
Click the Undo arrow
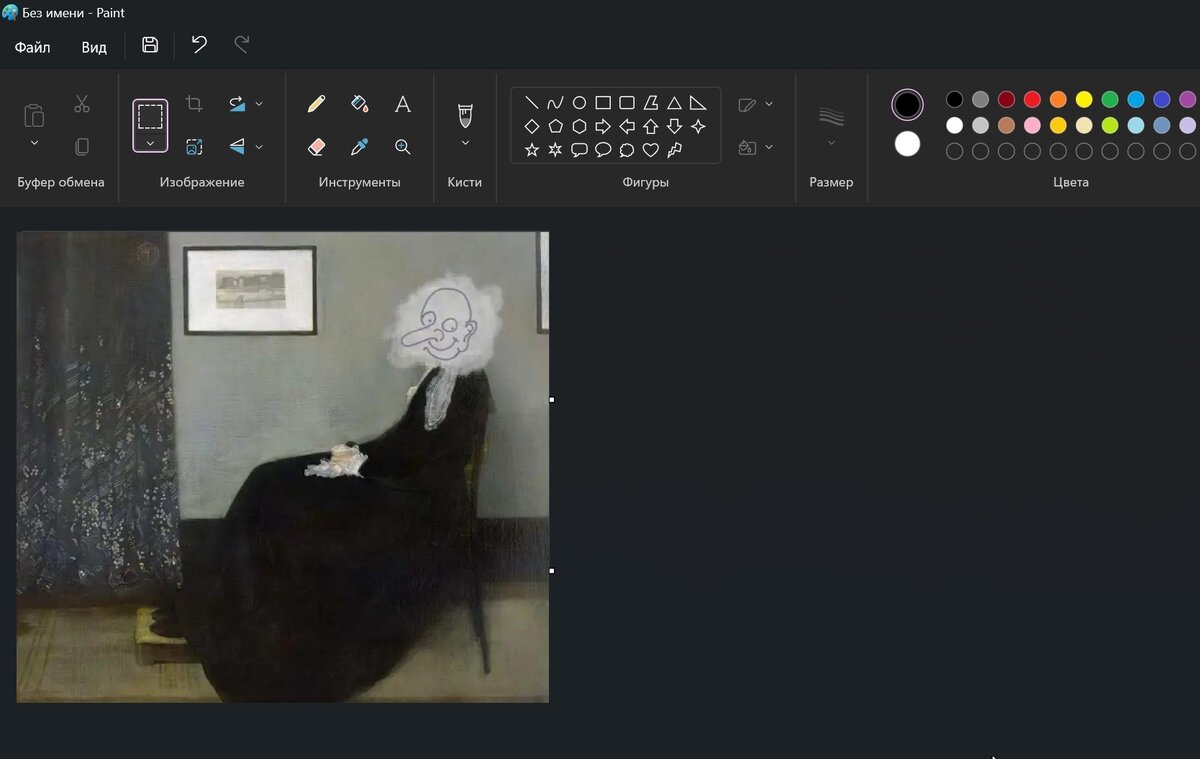199,45
